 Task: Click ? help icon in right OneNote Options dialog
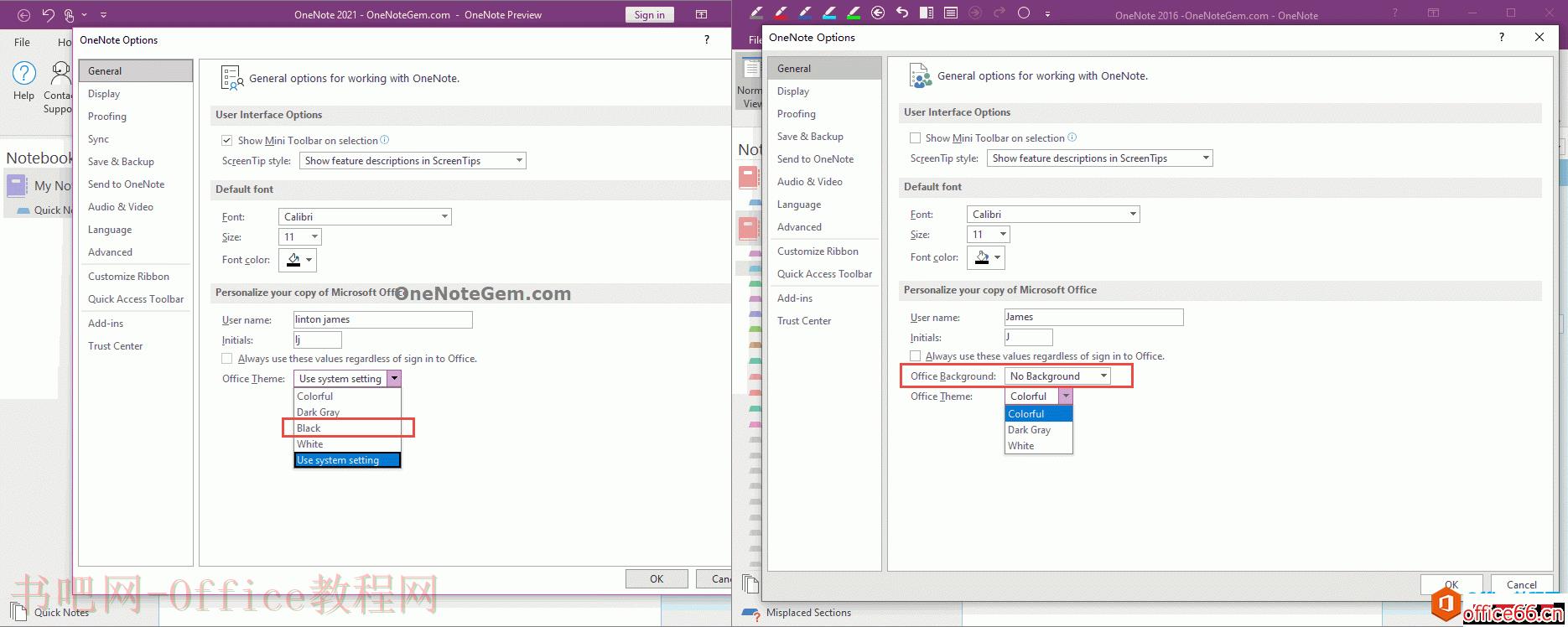pyautogui.click(x=1502, y=37)
